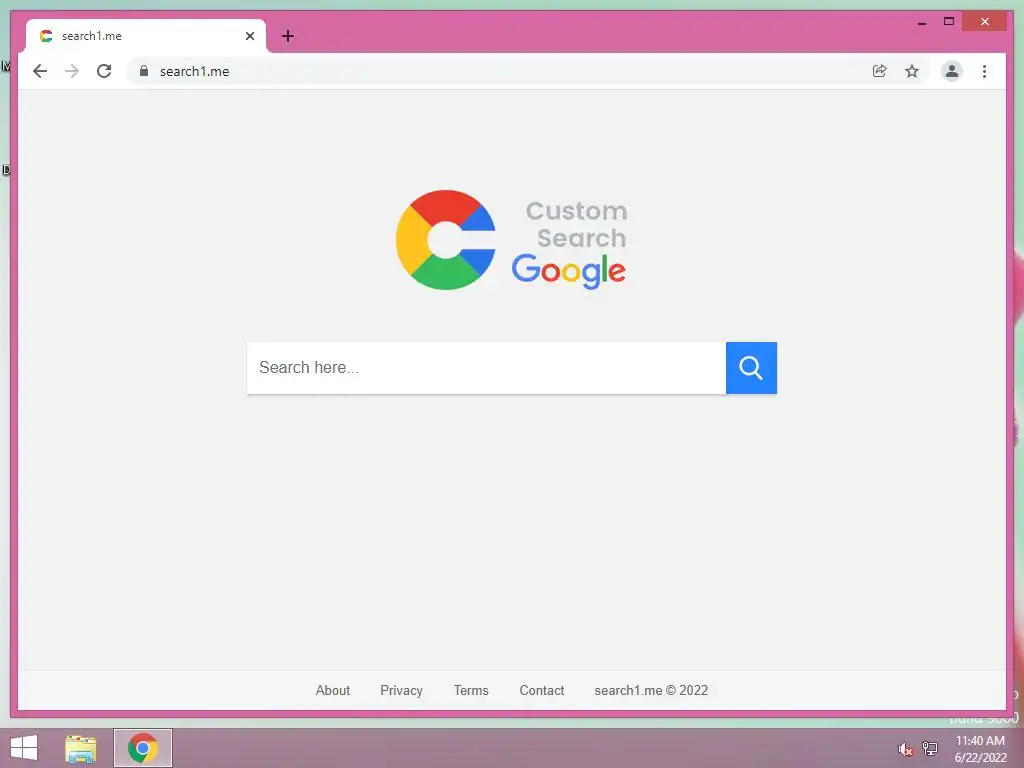Open the clock showing 11:40 AM
Screen dimensions: 1024x768
[x=980, y=749]
